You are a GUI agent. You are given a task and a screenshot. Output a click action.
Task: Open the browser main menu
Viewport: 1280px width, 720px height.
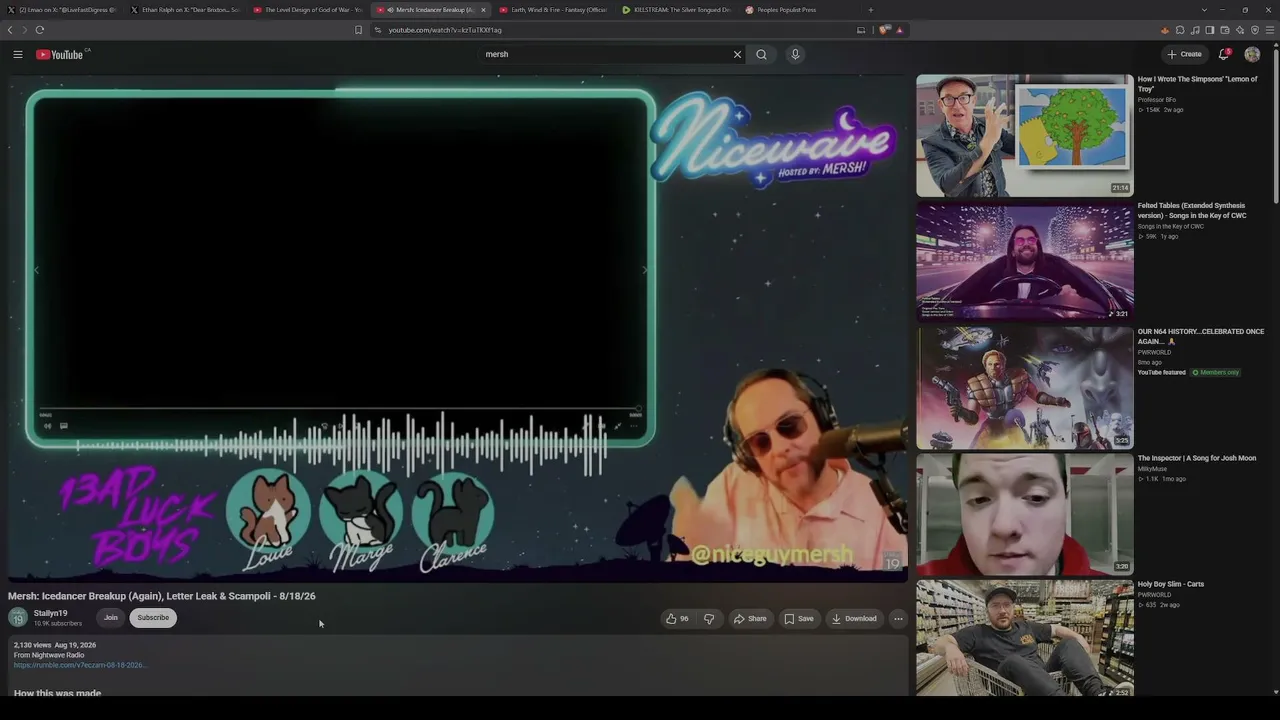(x=1271, y=30)
